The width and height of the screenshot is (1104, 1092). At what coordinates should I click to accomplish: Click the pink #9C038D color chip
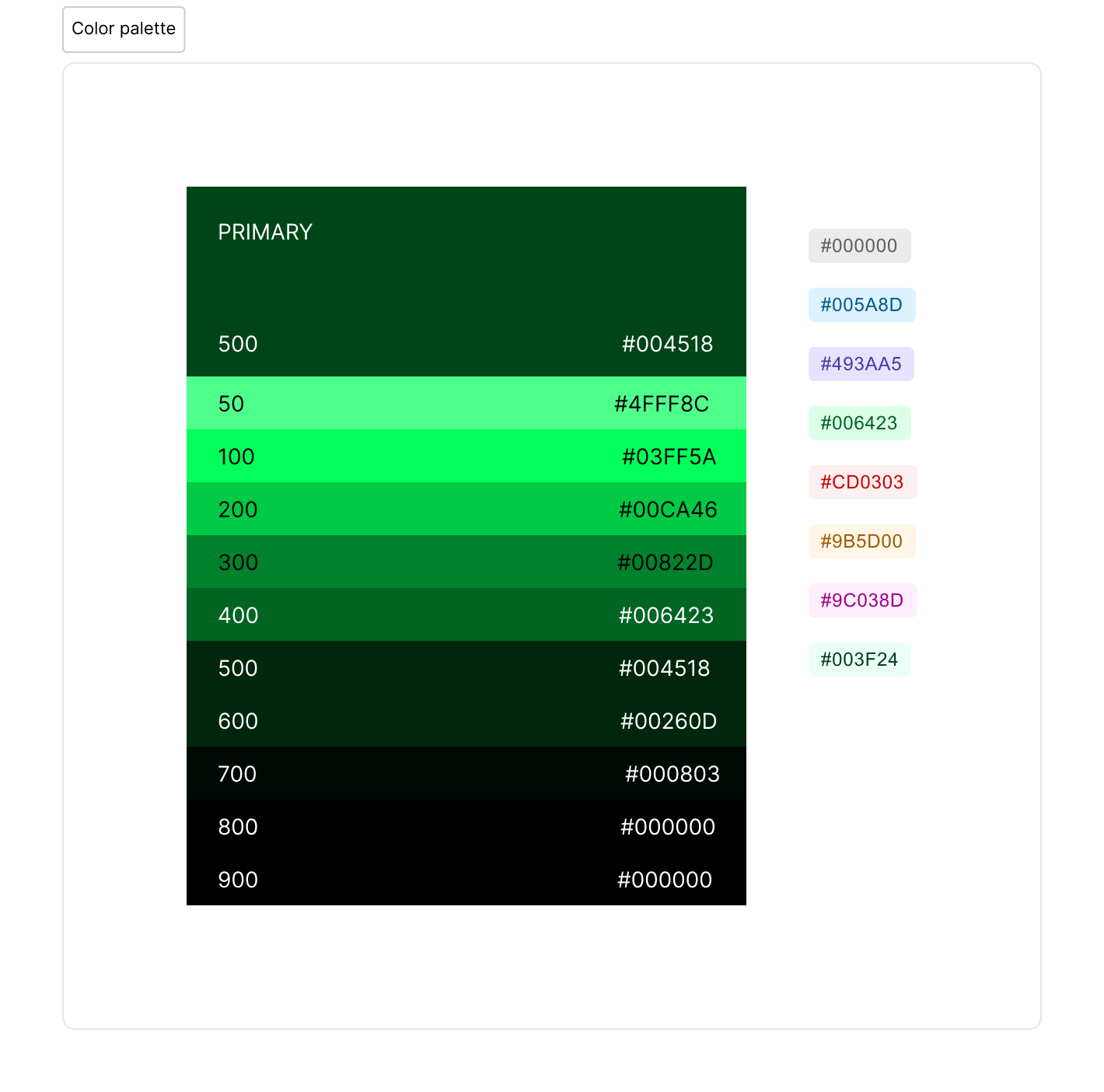pyautogui.click(x=862, y=600)
